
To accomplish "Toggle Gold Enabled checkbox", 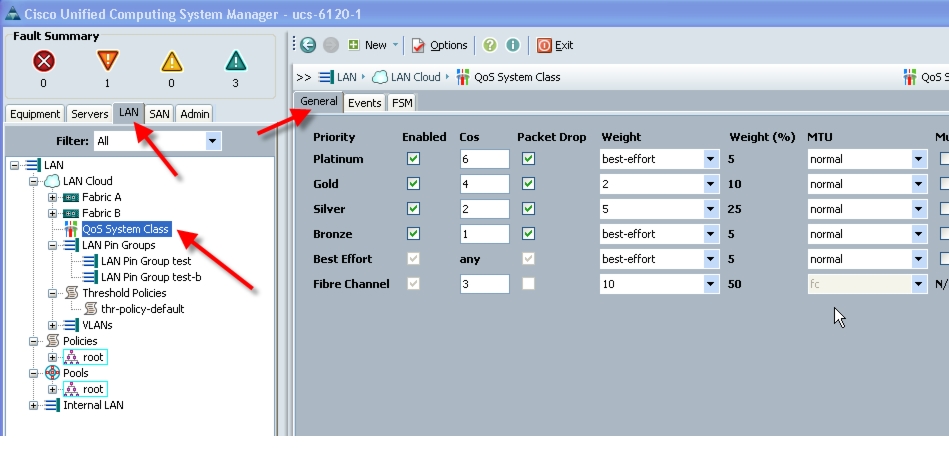I will 413,183.
